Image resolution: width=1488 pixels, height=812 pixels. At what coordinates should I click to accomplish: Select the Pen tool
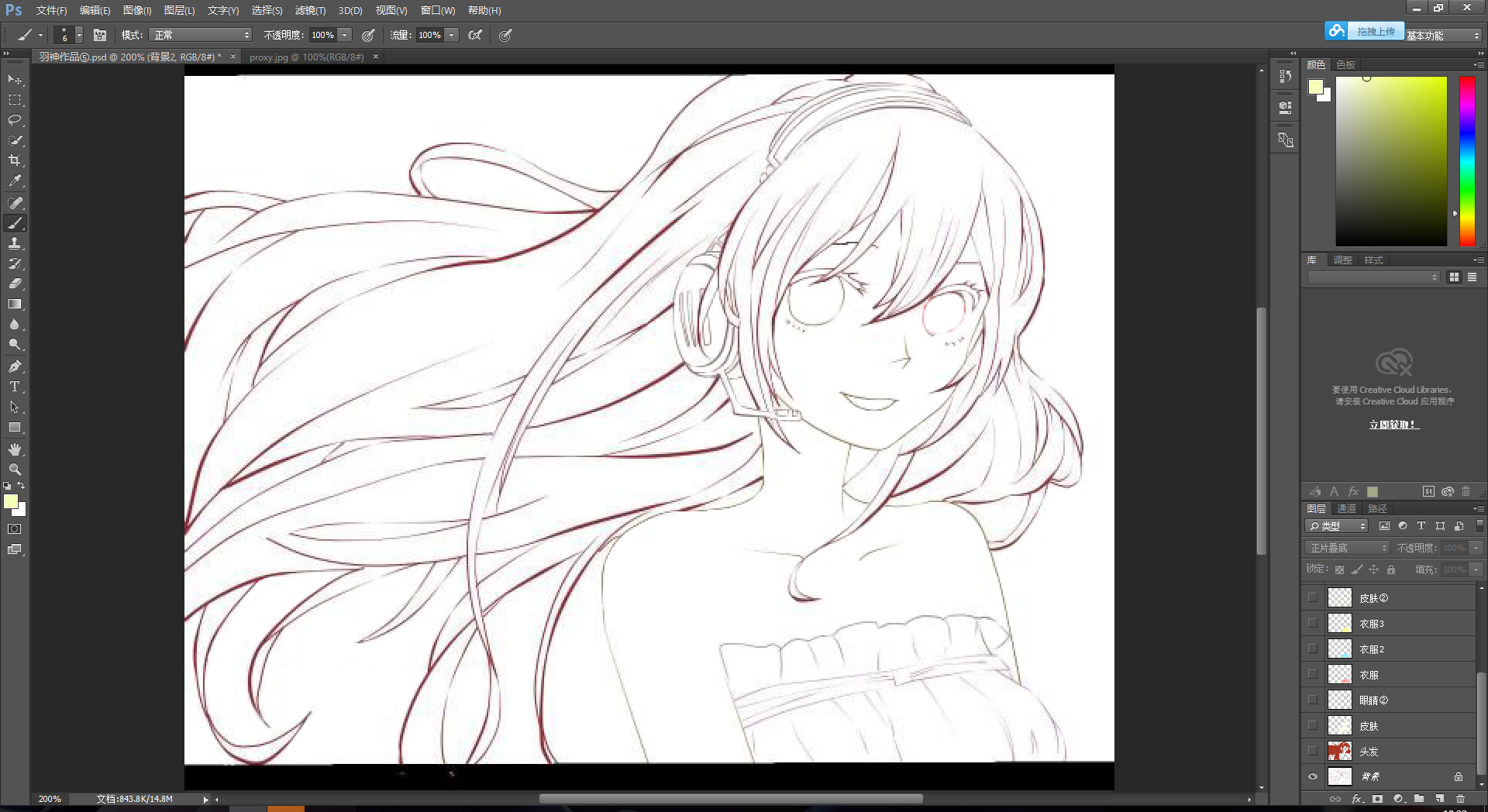pyautogui.click(x=15, y=366)
